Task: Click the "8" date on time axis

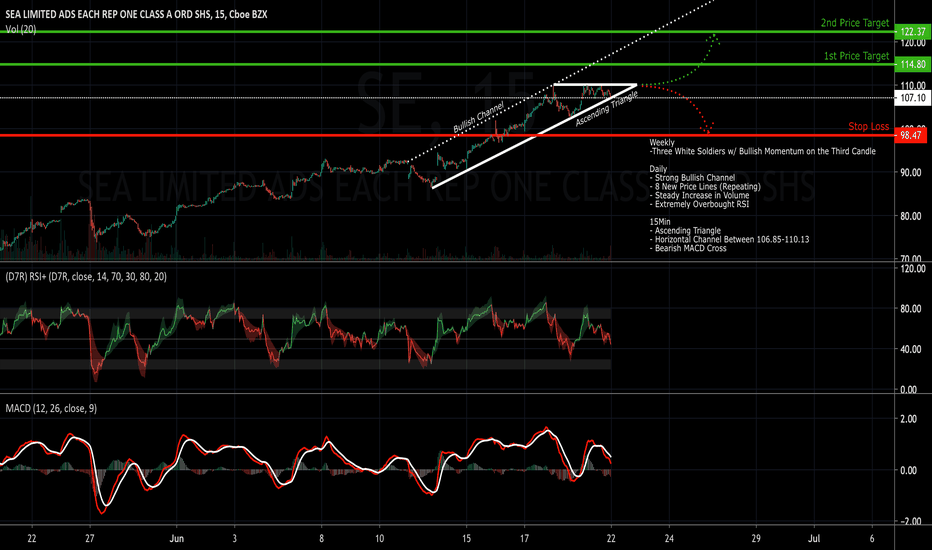Action: point(322,539)
